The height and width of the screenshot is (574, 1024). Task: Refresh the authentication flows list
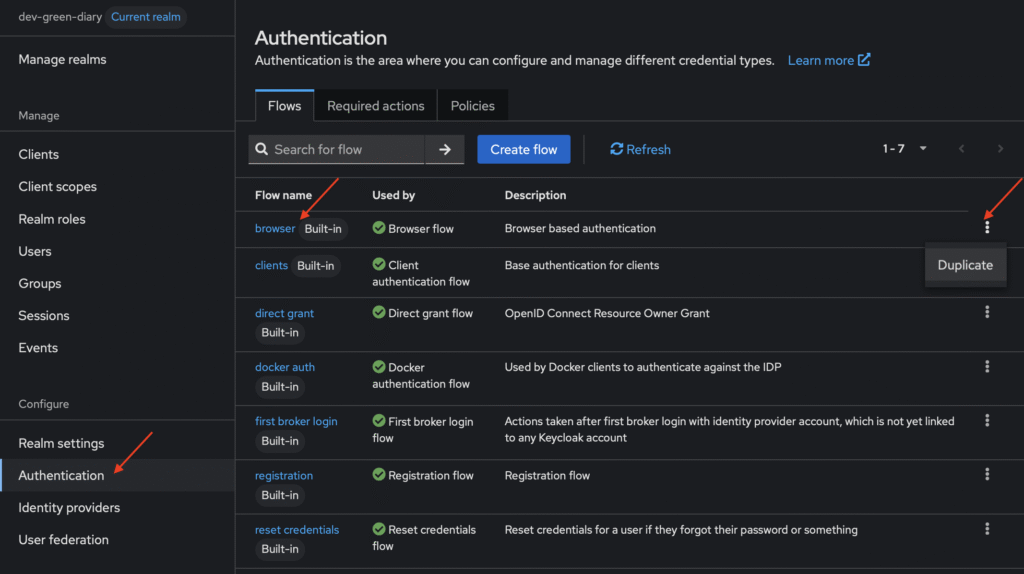tap(640, 149)
